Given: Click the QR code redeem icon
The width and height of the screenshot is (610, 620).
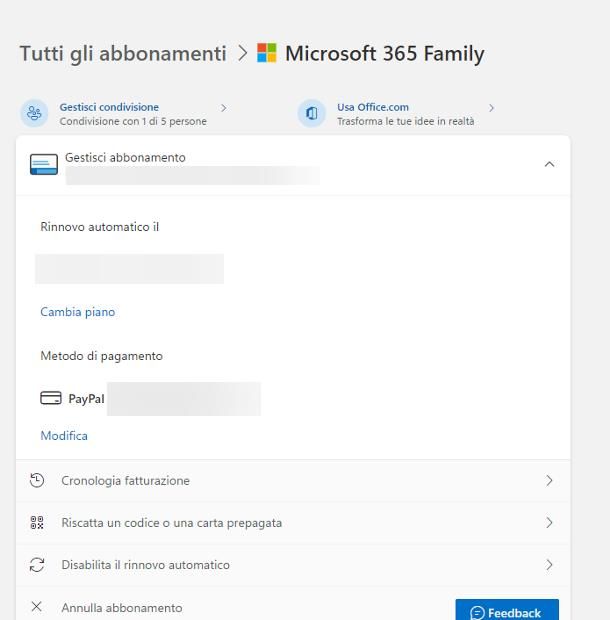Looking at the screenshot, I should [x=37, y=522].
